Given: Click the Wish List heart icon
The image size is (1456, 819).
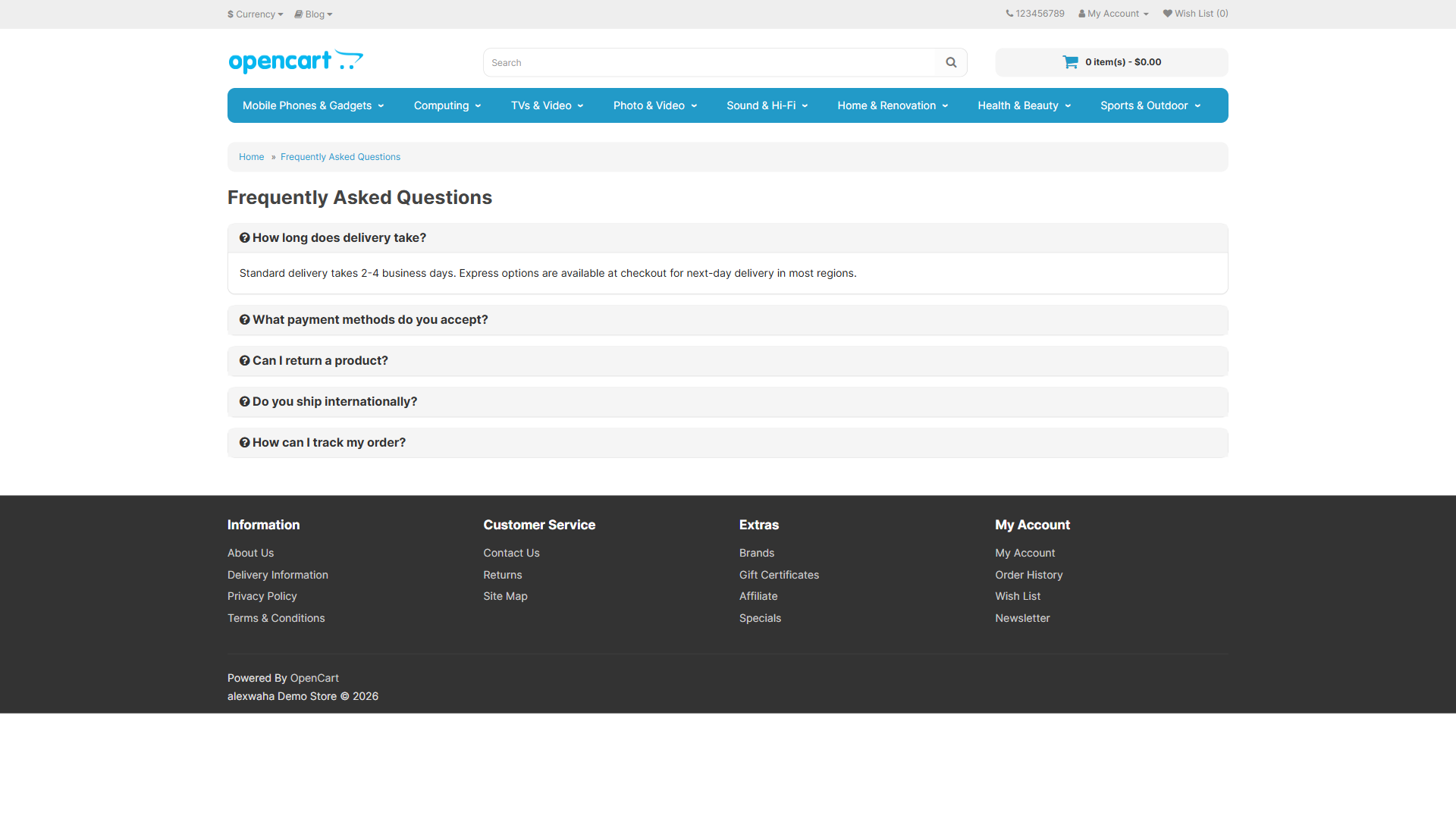Looking at the screenshot, I should pyautogui.click(x=1167, y=14).
